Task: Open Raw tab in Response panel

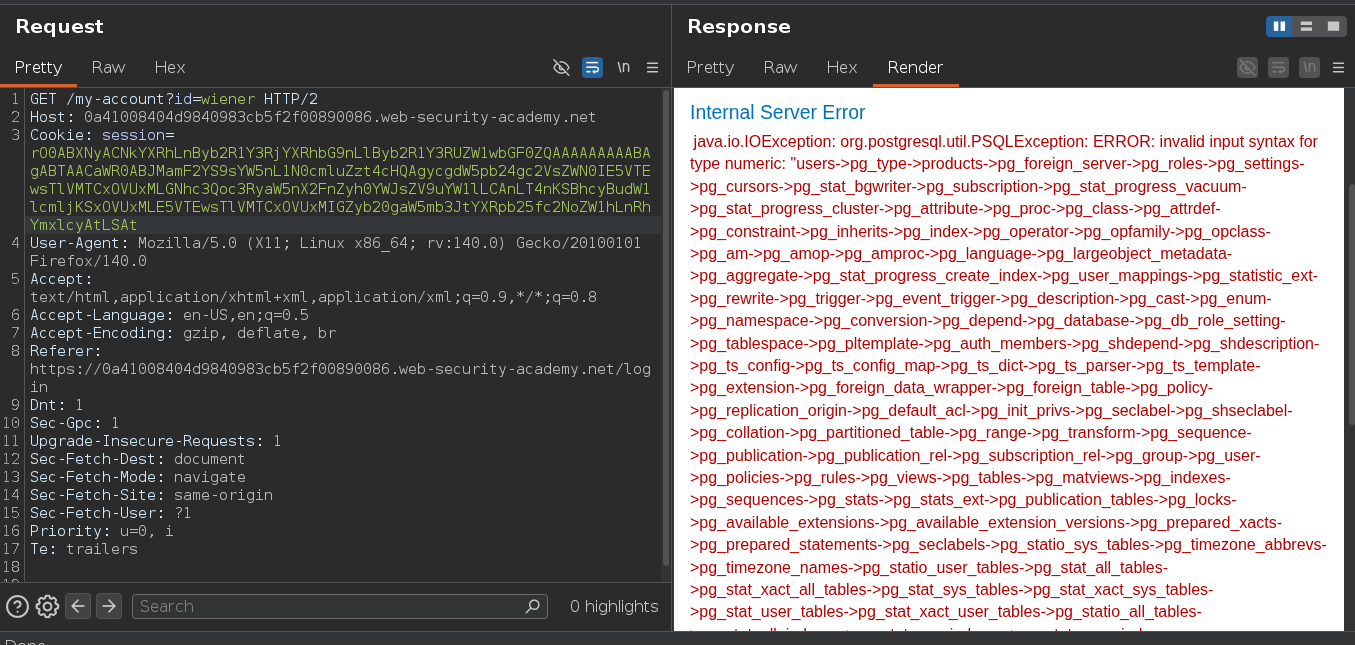Action: pyautogui.click(x=780, y=67)
